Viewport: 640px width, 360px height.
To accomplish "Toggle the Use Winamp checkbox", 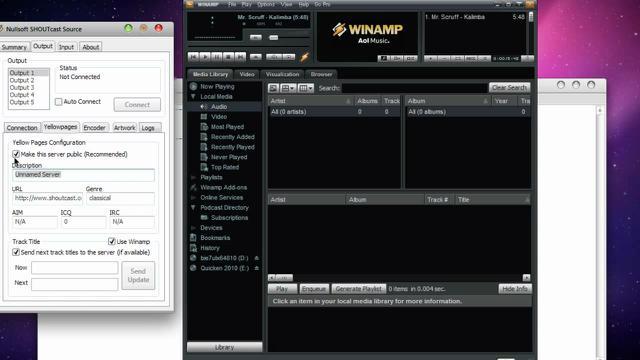I will [x=111, y=242].
